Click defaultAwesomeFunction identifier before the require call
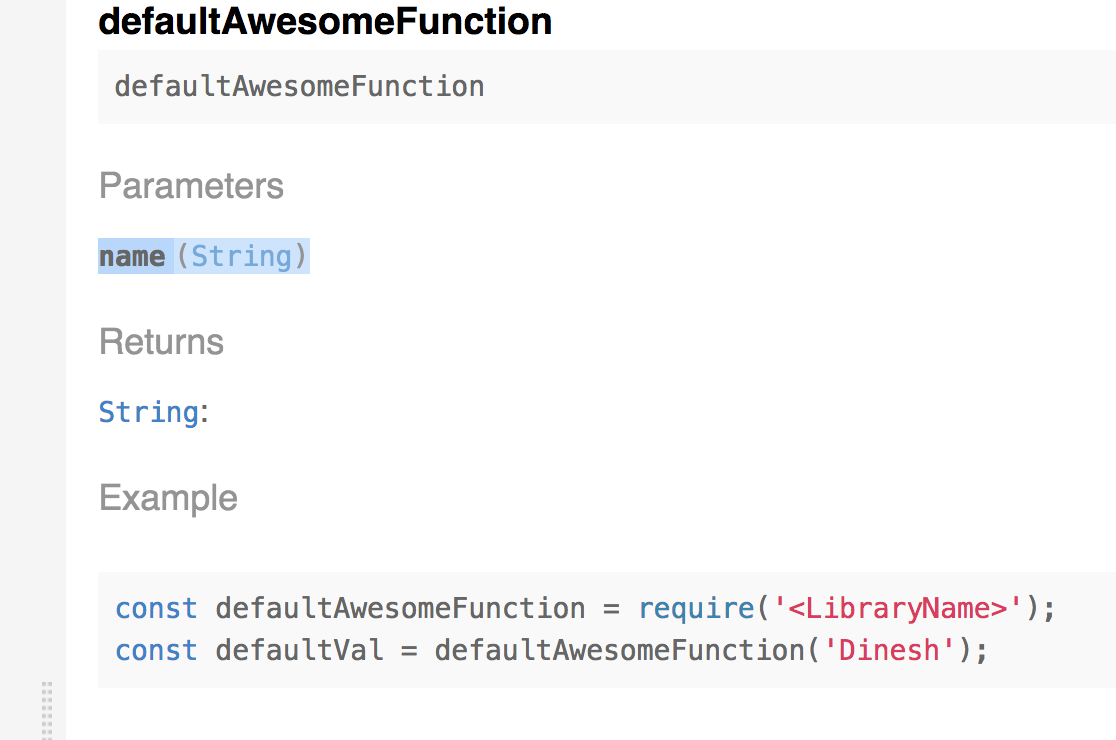 pos(401,608)
